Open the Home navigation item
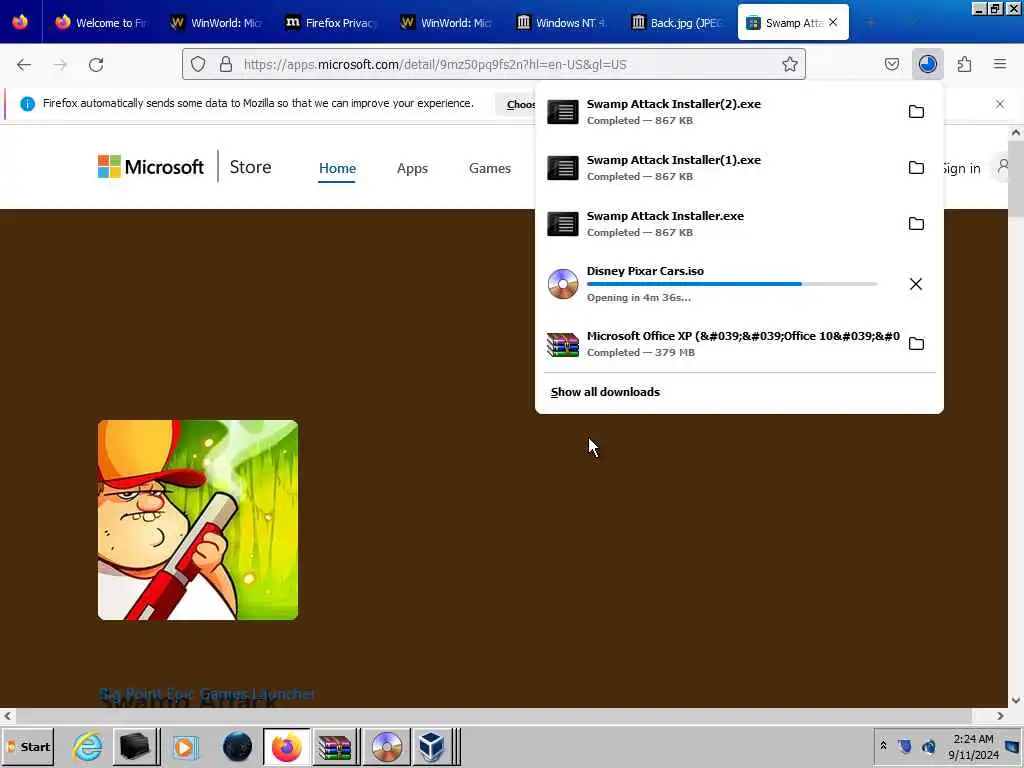 point(337,168)
